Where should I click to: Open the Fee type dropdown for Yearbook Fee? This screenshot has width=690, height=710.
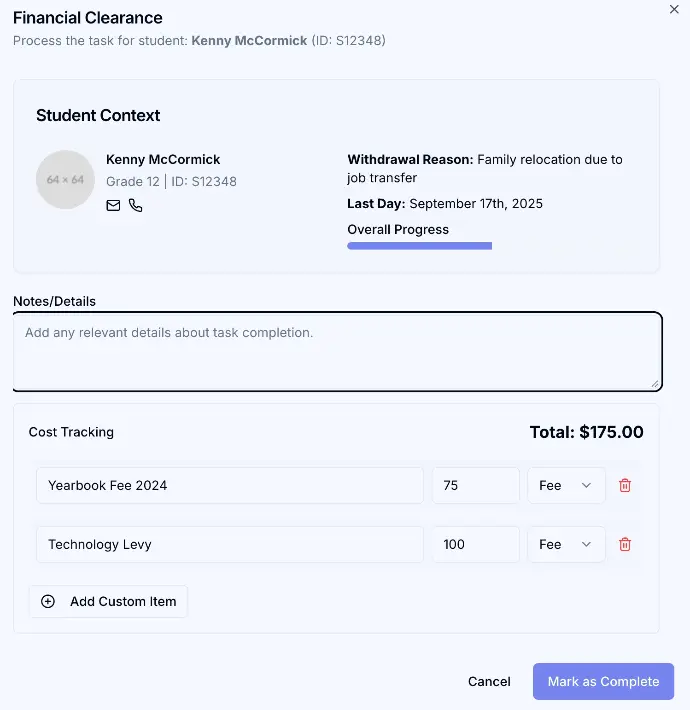tap(566, 486)
